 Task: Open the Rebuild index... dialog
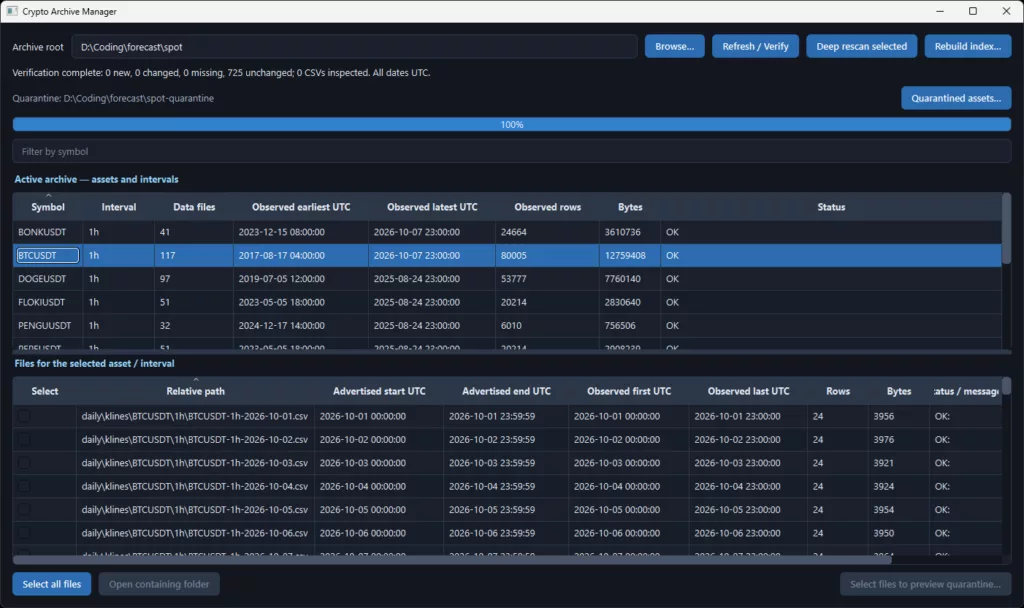[x=967, y=46]
